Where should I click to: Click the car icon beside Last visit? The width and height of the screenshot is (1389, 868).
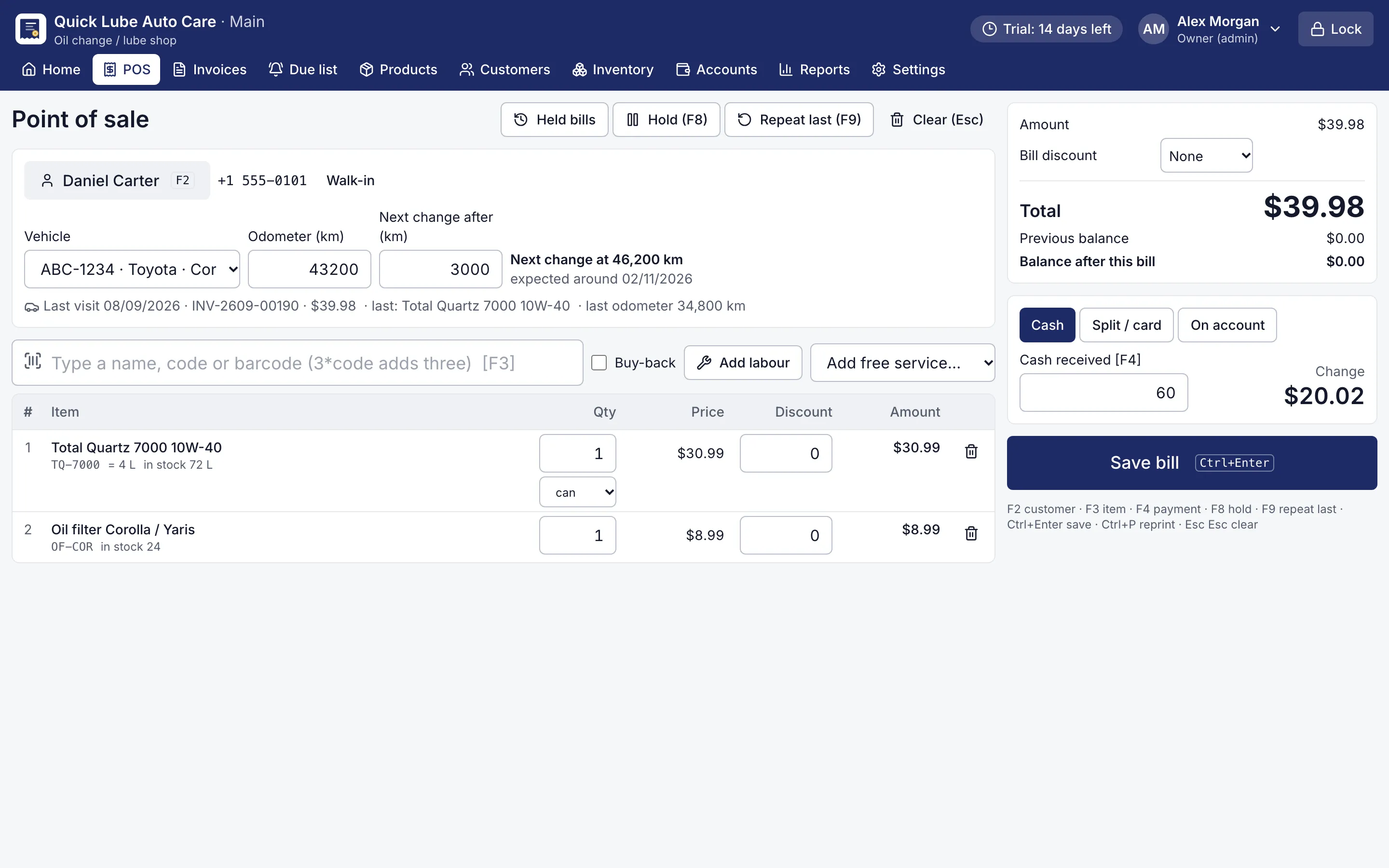pos(31,307)
